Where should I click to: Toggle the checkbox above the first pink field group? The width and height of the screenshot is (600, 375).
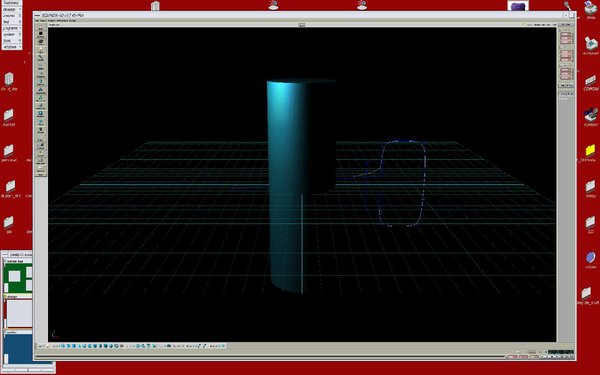tap(559, 29)
